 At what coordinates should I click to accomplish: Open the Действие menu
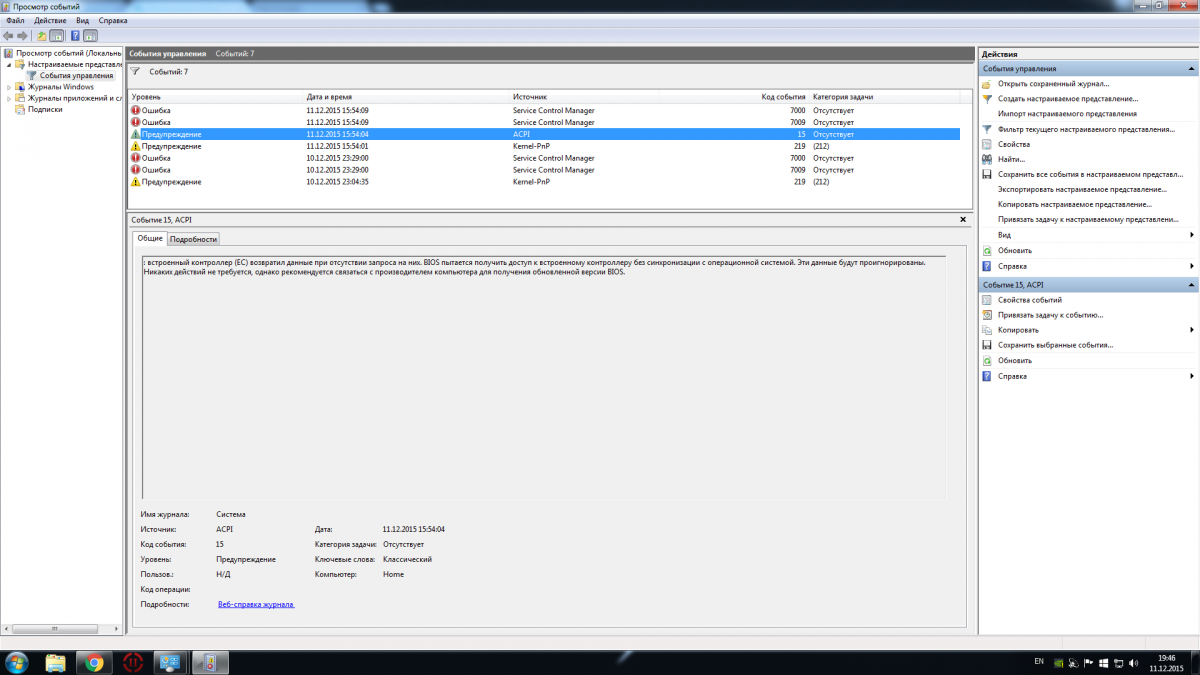(x=50, y=20)
